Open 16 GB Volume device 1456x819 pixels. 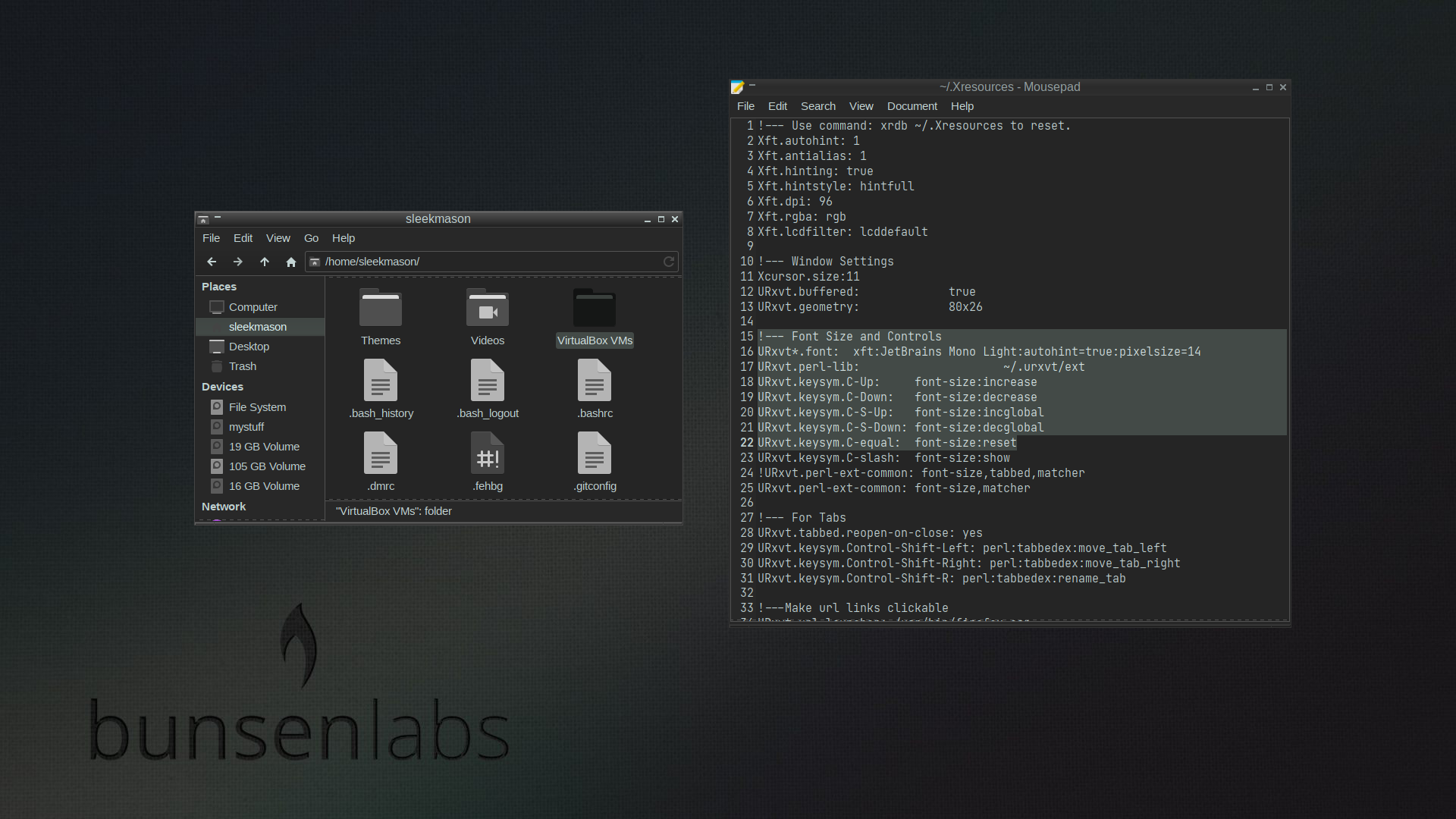[260, 486]
